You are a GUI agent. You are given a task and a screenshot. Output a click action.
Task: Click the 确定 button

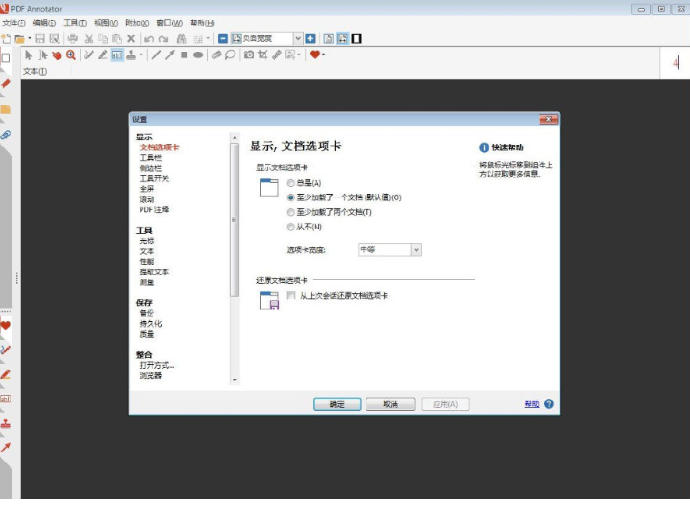click(x=336, y=404)
